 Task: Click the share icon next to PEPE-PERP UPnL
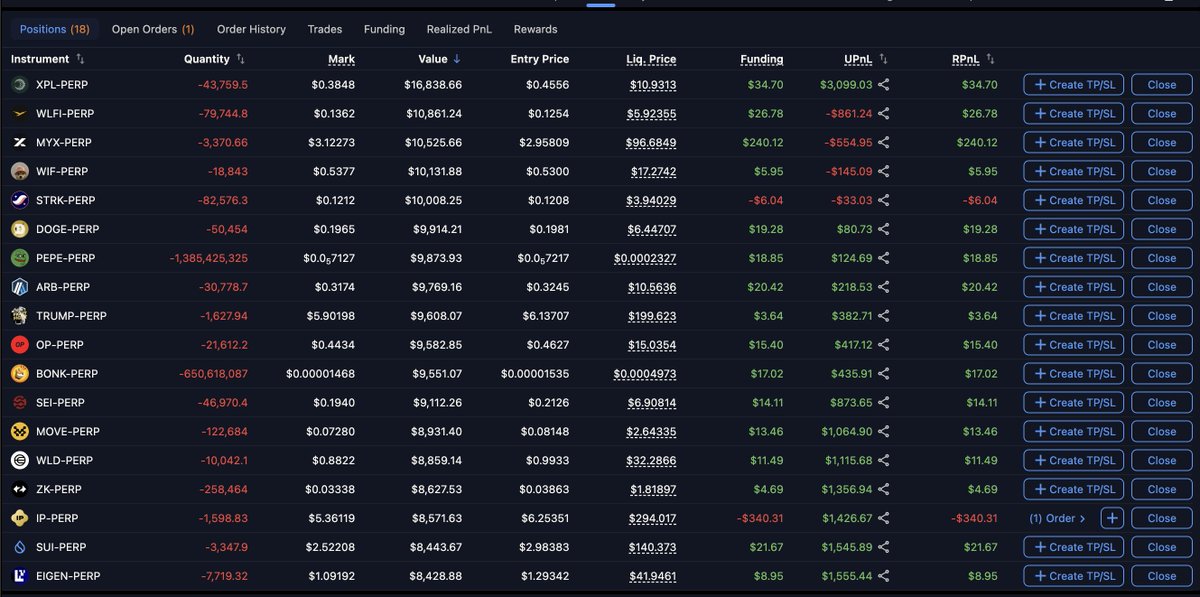(885, 258)
